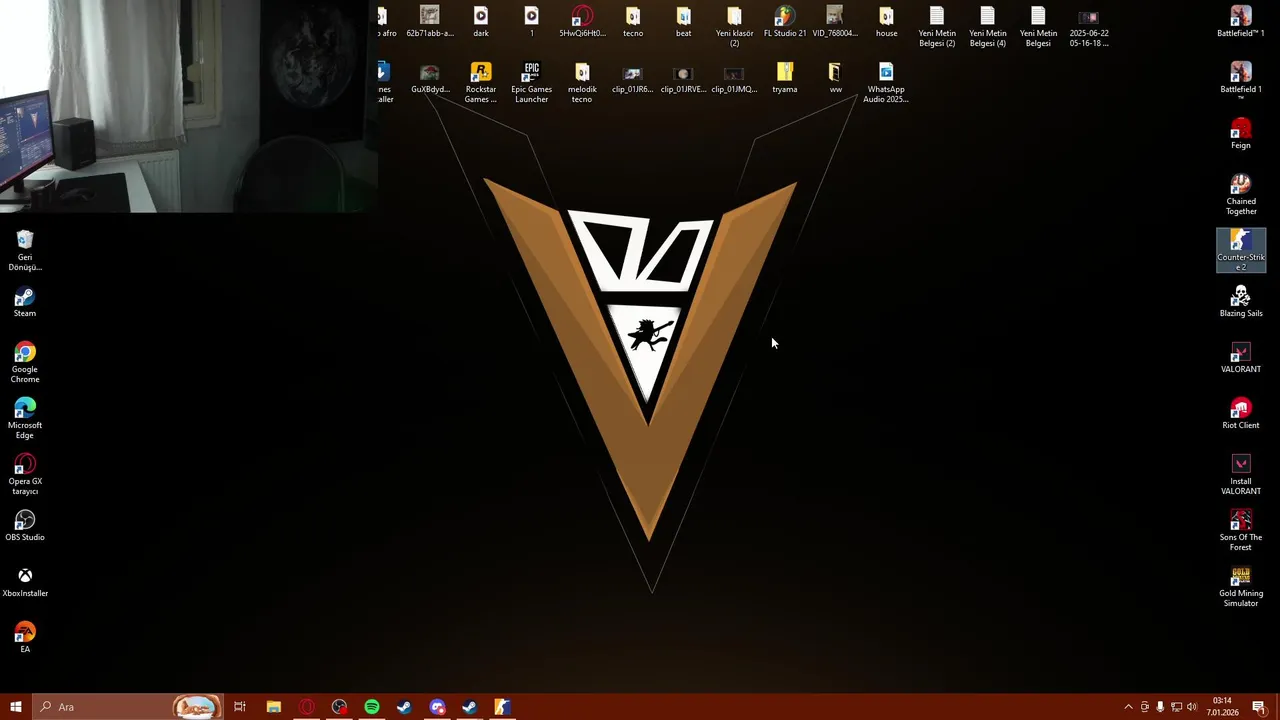Viewport: 1280px width, 720px height.
Task: Select the 'dark' media file
Action: point(481,22)
